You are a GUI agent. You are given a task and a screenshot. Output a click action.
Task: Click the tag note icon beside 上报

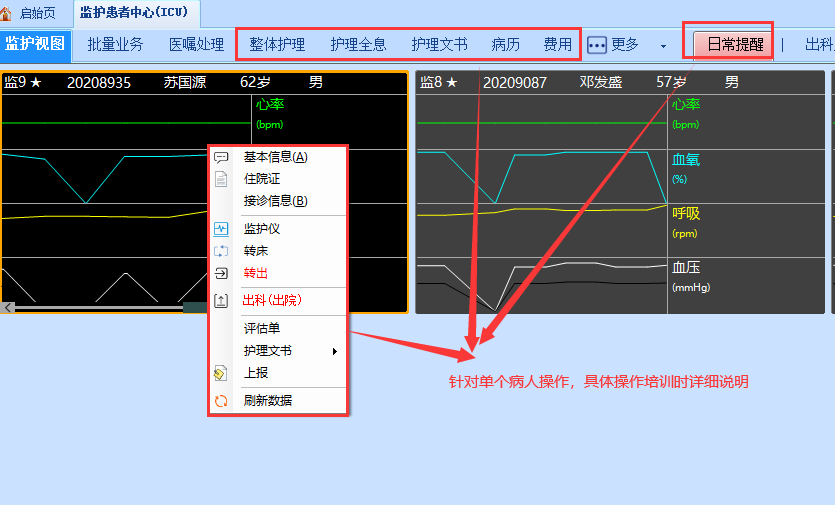pyautogui.click(x=220, y=373)
